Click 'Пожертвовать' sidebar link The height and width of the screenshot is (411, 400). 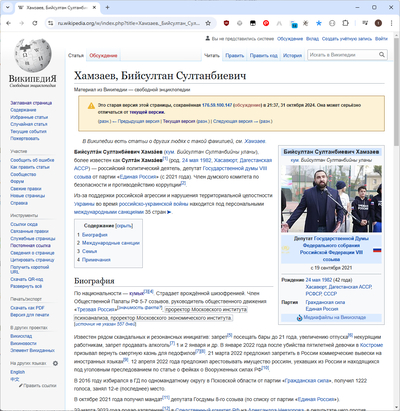coord(25,138)
